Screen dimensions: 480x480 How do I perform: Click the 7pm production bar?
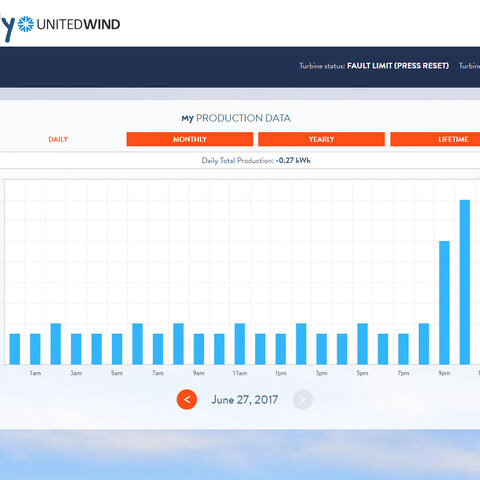coord(403,349)
